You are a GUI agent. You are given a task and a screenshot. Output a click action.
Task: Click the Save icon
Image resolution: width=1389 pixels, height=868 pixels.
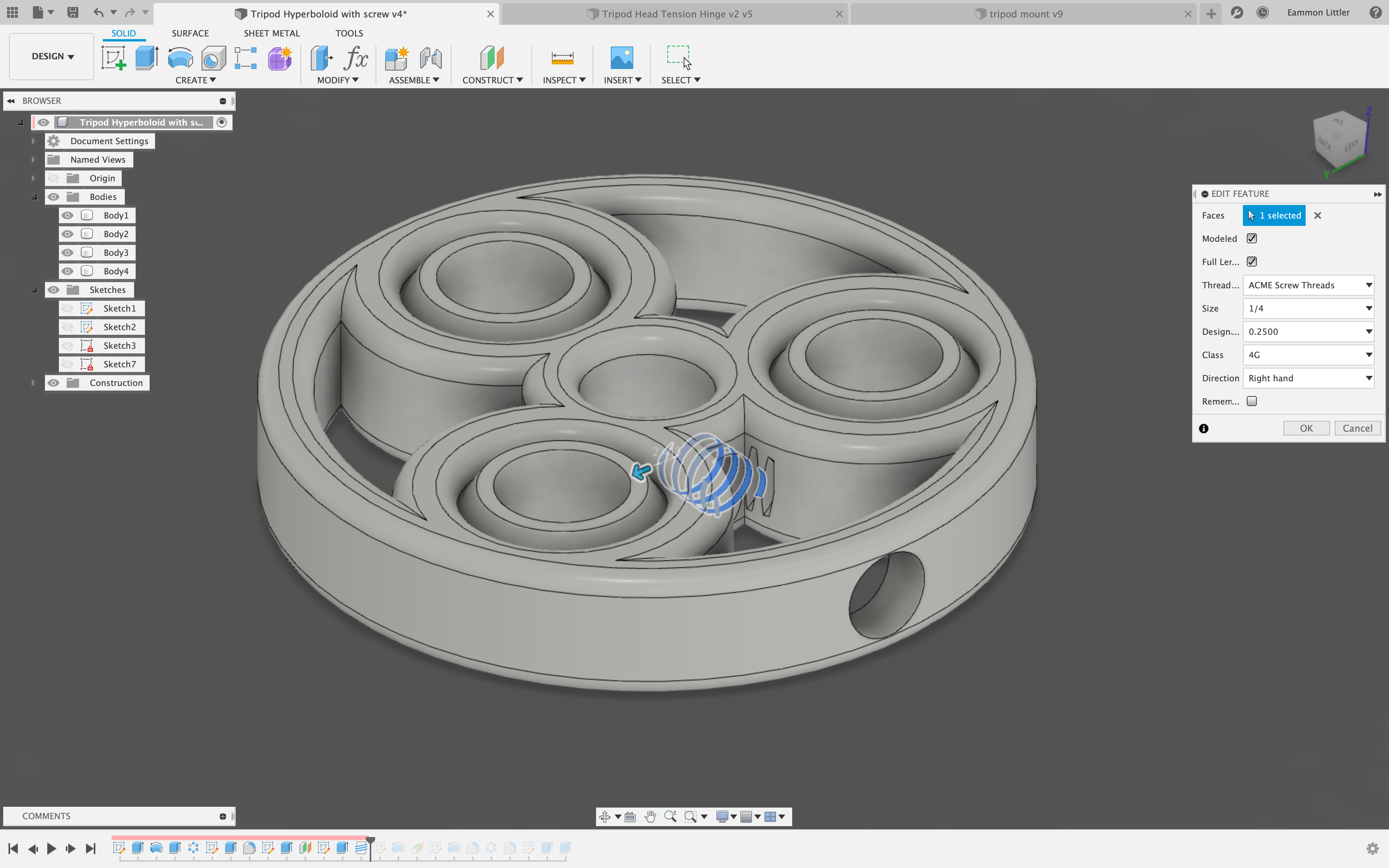(73, 13)
